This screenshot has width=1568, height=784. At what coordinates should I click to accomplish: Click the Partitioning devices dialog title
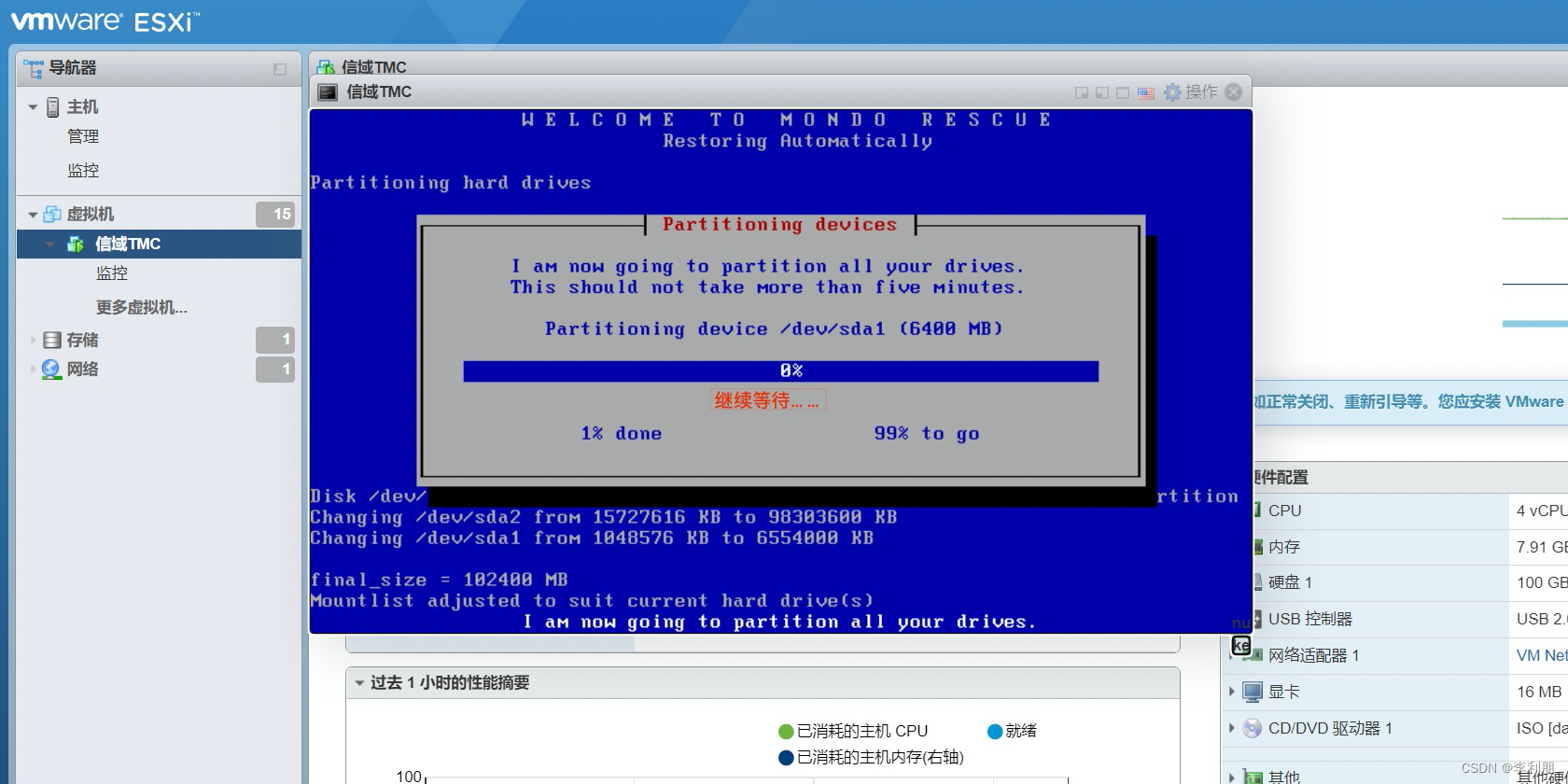(780, 225)
